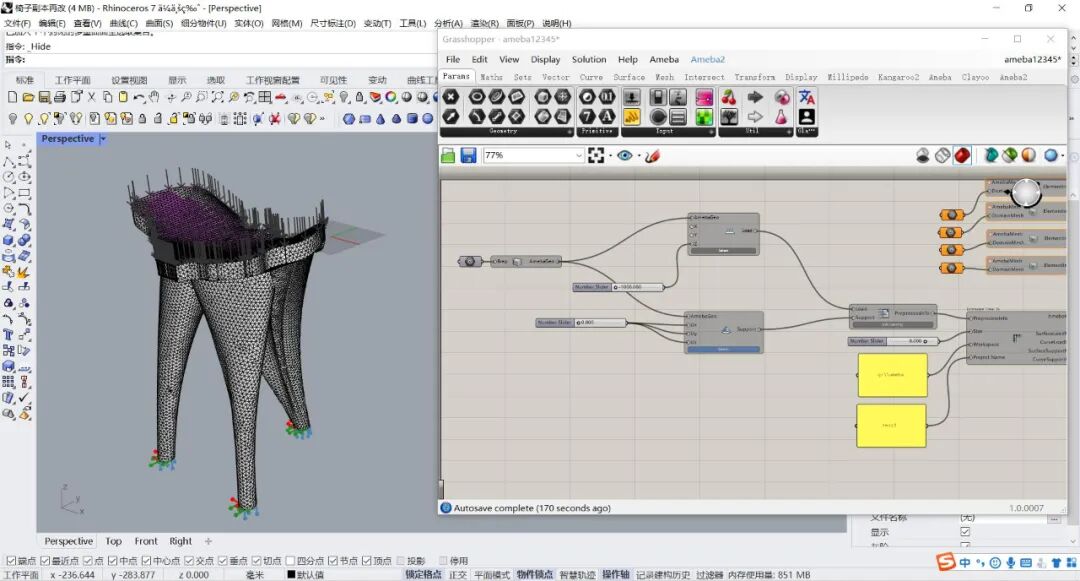Enable the 四分点 osnap checkbox
The image size is (1080, 581).
click(291, 561)
